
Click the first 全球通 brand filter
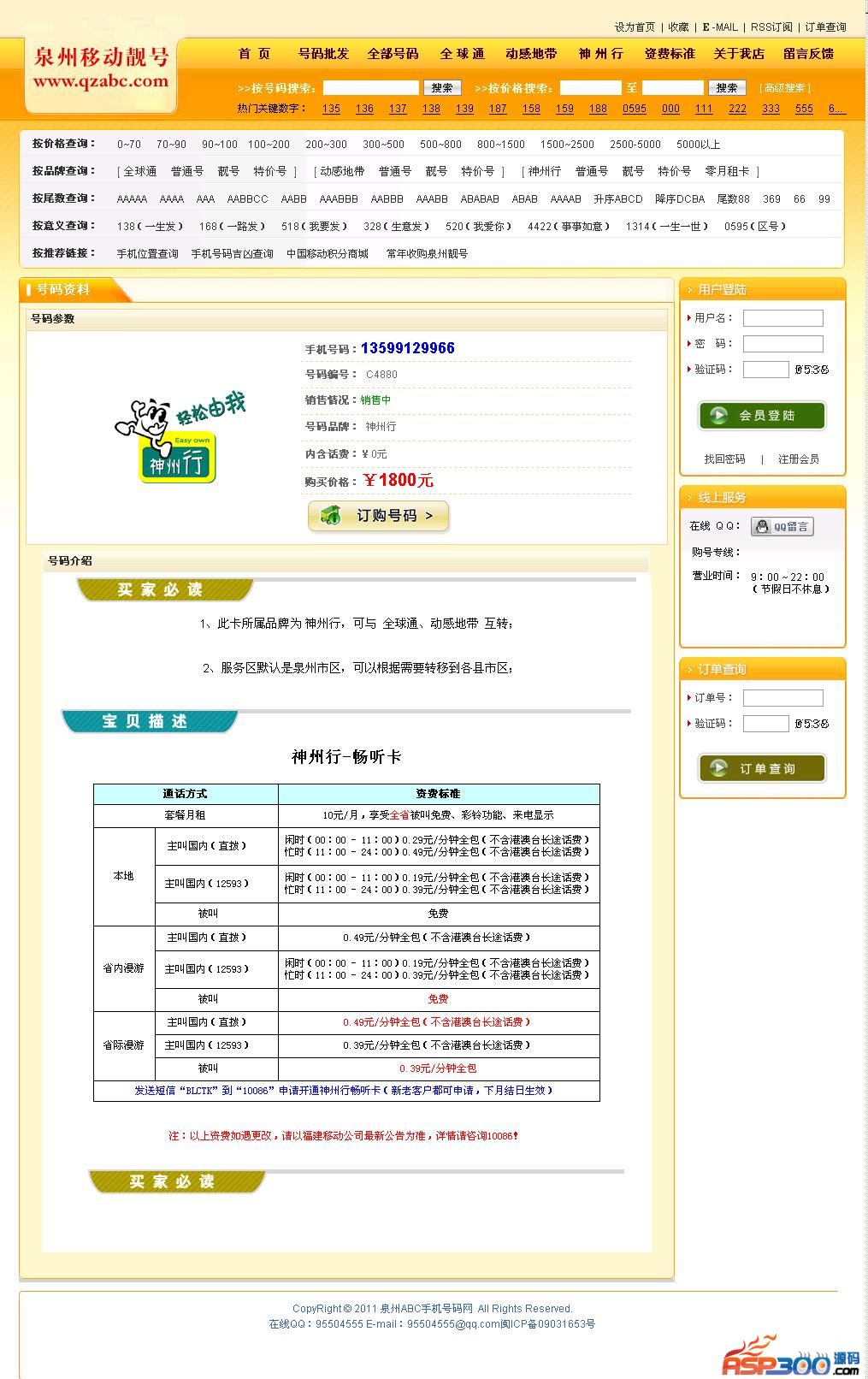point(140,171)
